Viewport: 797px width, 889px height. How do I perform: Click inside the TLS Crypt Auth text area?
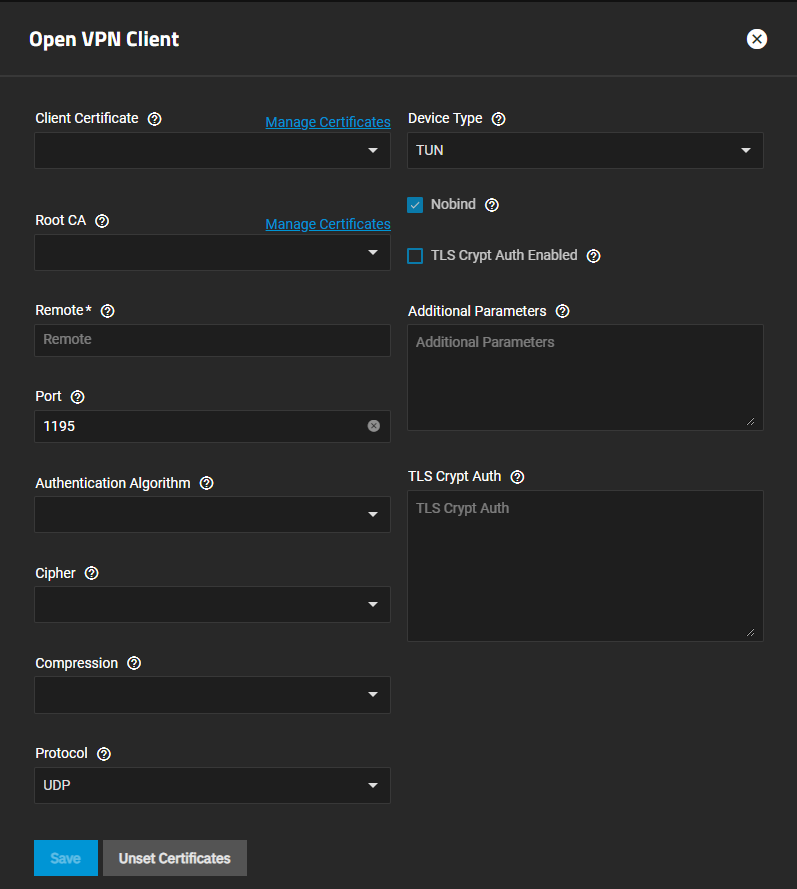(586, 566)
